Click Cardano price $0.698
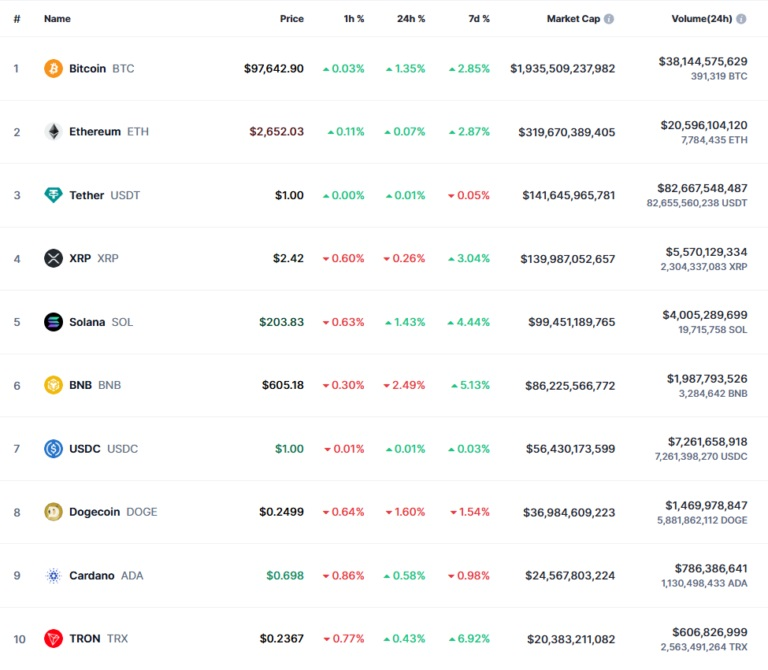This screenshot has height=670, width=768. point(285,575)
